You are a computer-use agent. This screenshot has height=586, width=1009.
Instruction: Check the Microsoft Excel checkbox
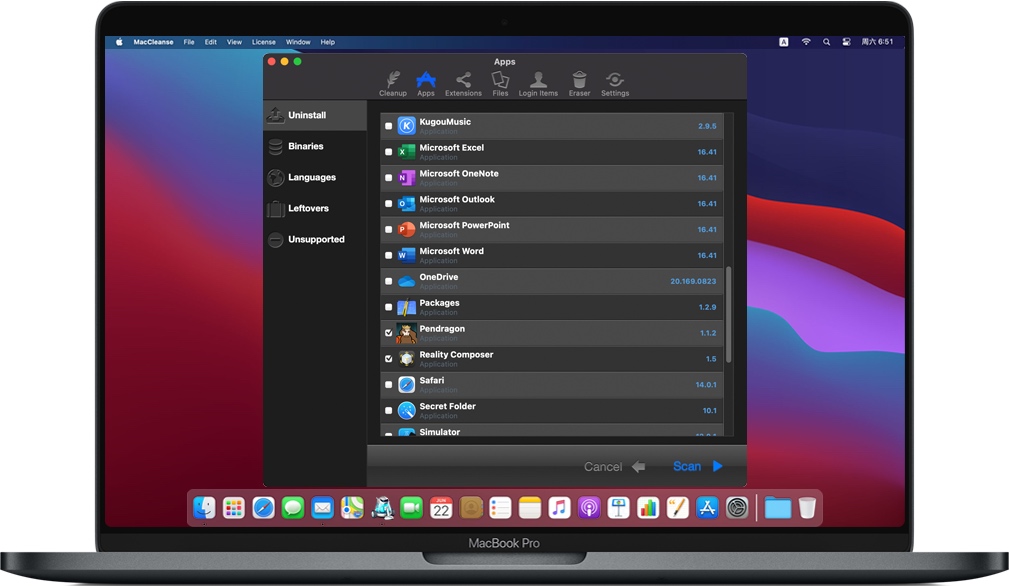389,152
